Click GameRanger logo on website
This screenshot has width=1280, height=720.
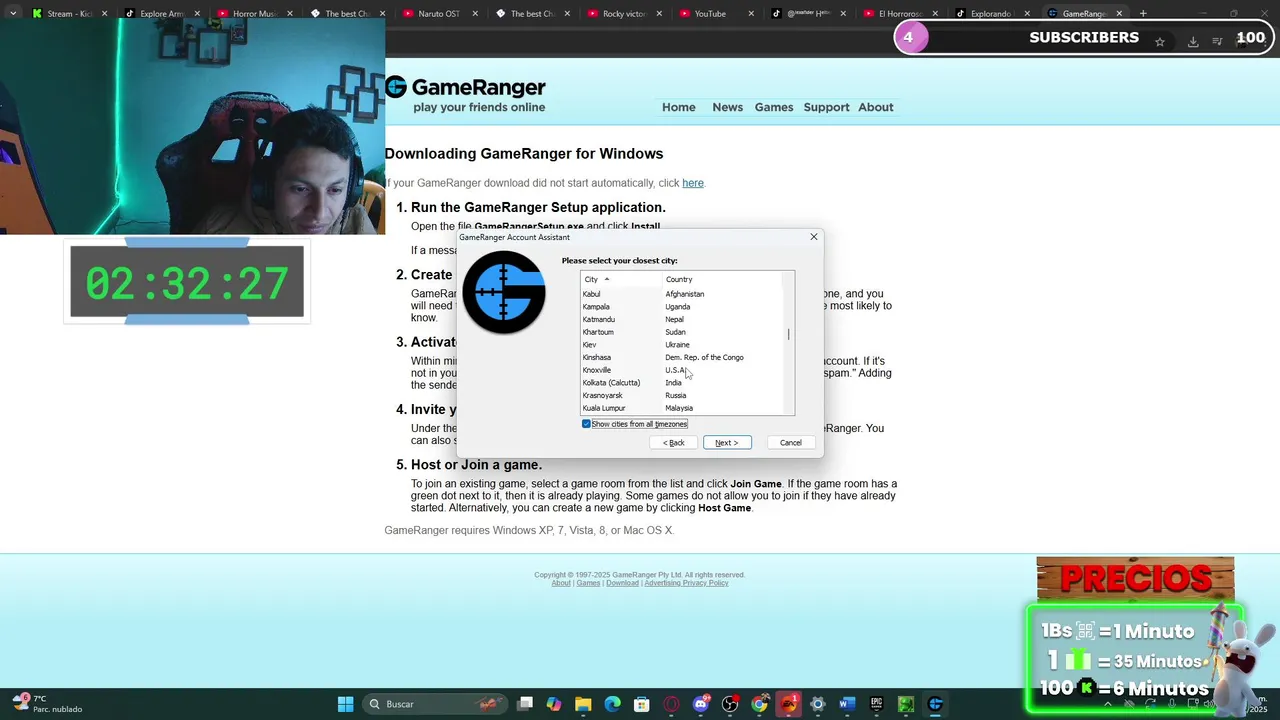pos(465,95)
